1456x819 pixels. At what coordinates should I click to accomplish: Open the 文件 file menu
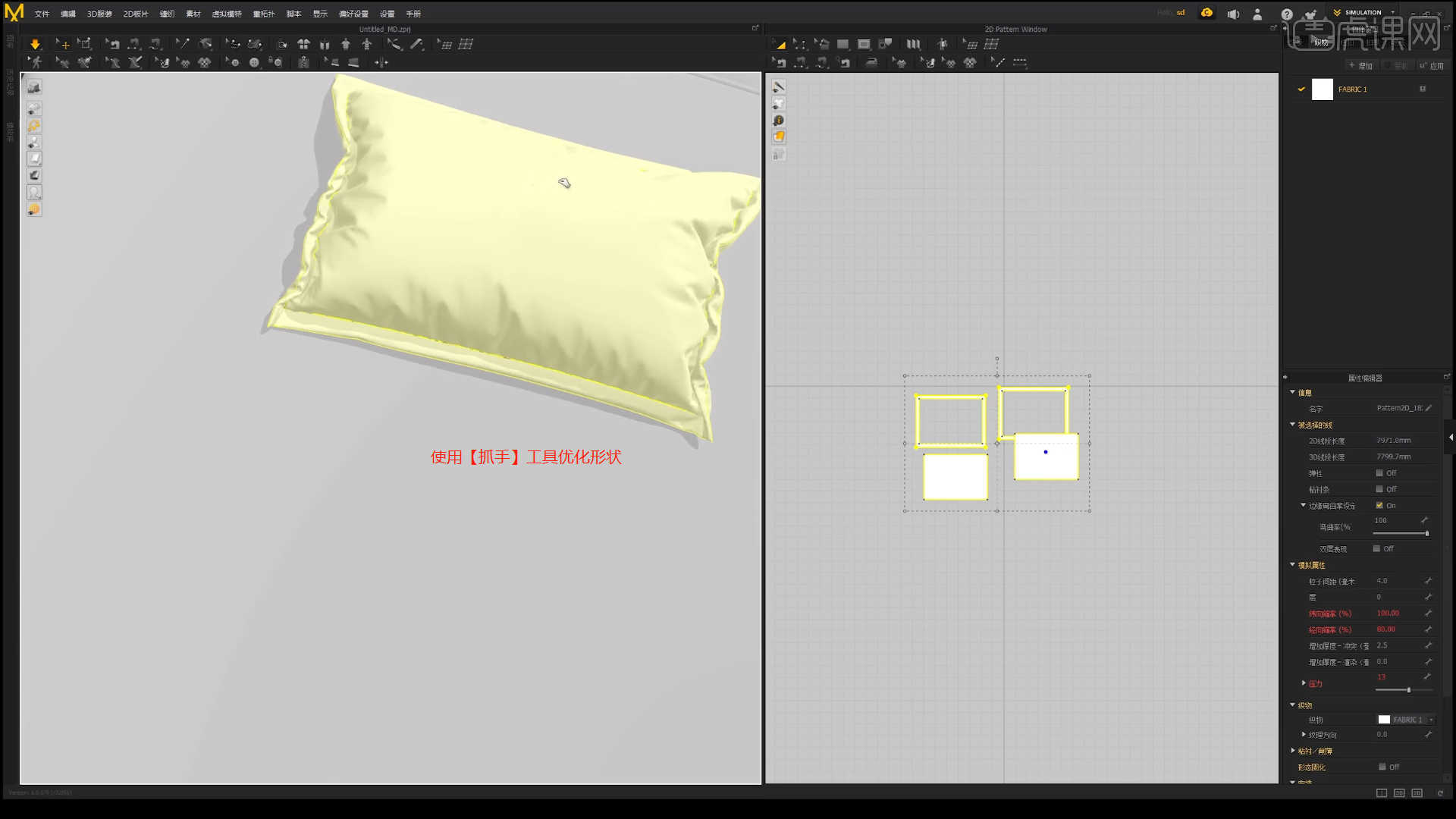click(x=42, y=14)
